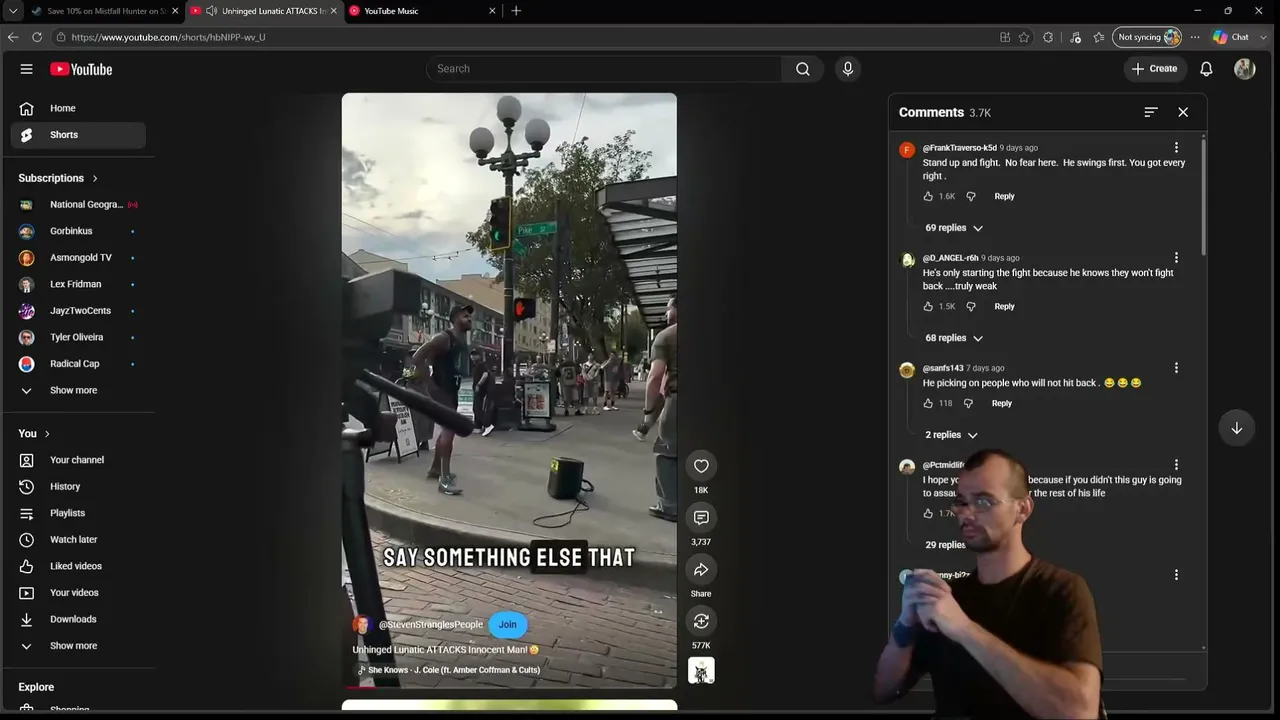Open National Geographic subscription

[x=78, y=205]
